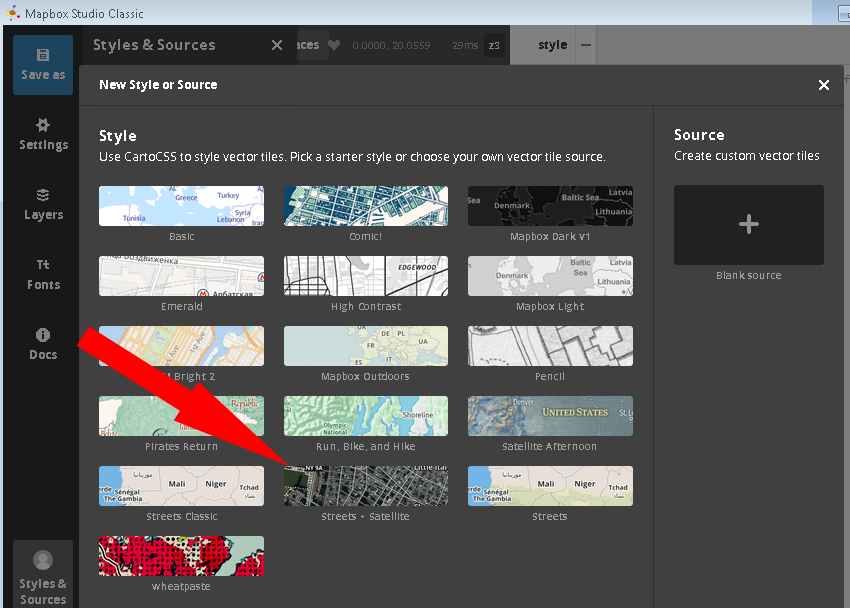850x608 pixels.
Task: Select the Streets + Satellite style
Action: coord(365,486)
